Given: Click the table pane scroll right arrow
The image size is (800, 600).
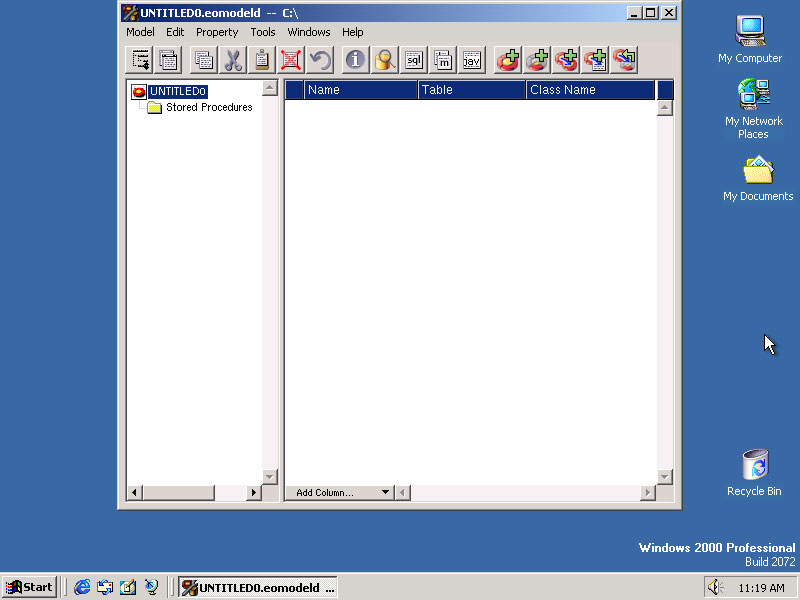Looking at the screenshot, I should 647,492.
